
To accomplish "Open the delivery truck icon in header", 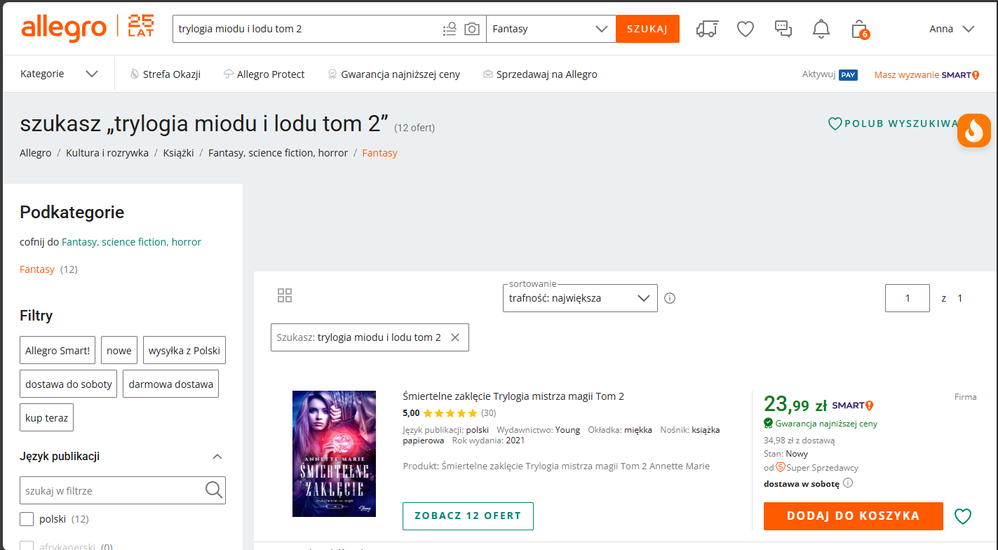I will 707,29.
